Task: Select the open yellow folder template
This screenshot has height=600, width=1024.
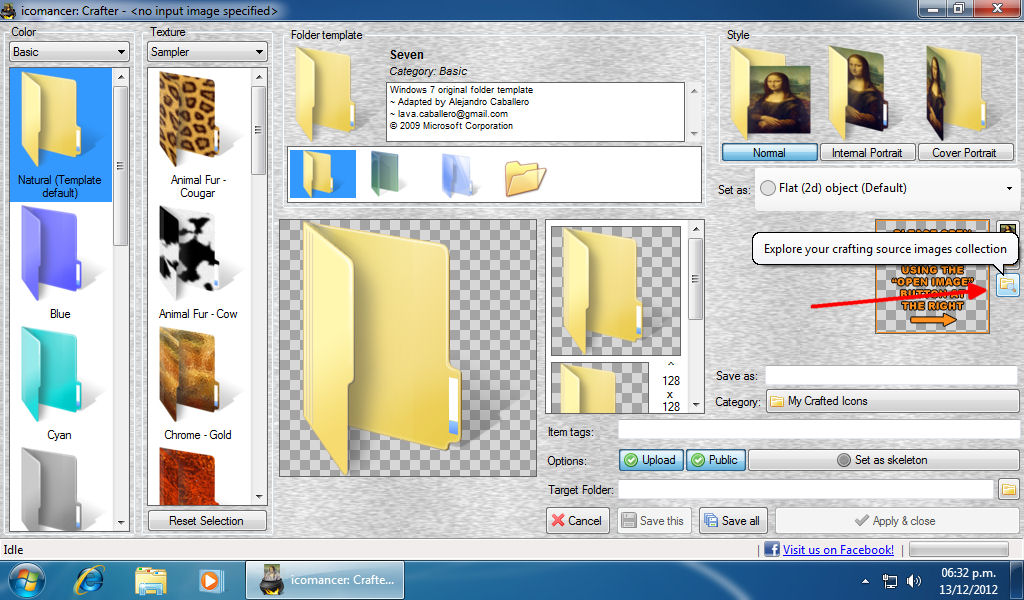Action: point(525,177)
